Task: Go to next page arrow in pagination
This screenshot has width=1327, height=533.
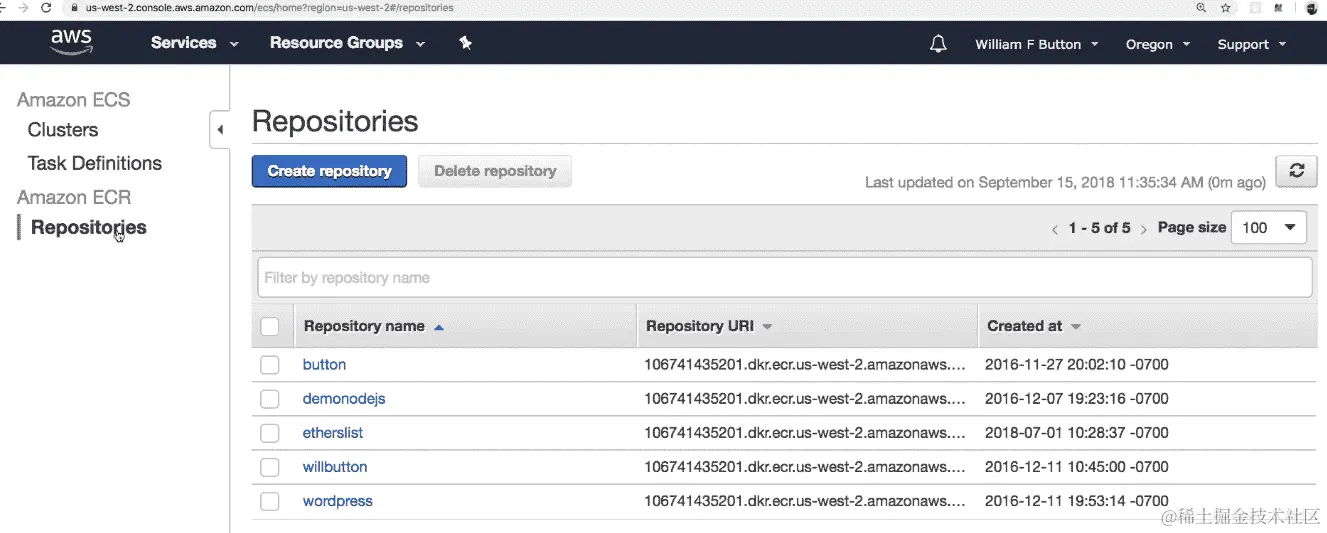Action: click(x=1144, y=229)
